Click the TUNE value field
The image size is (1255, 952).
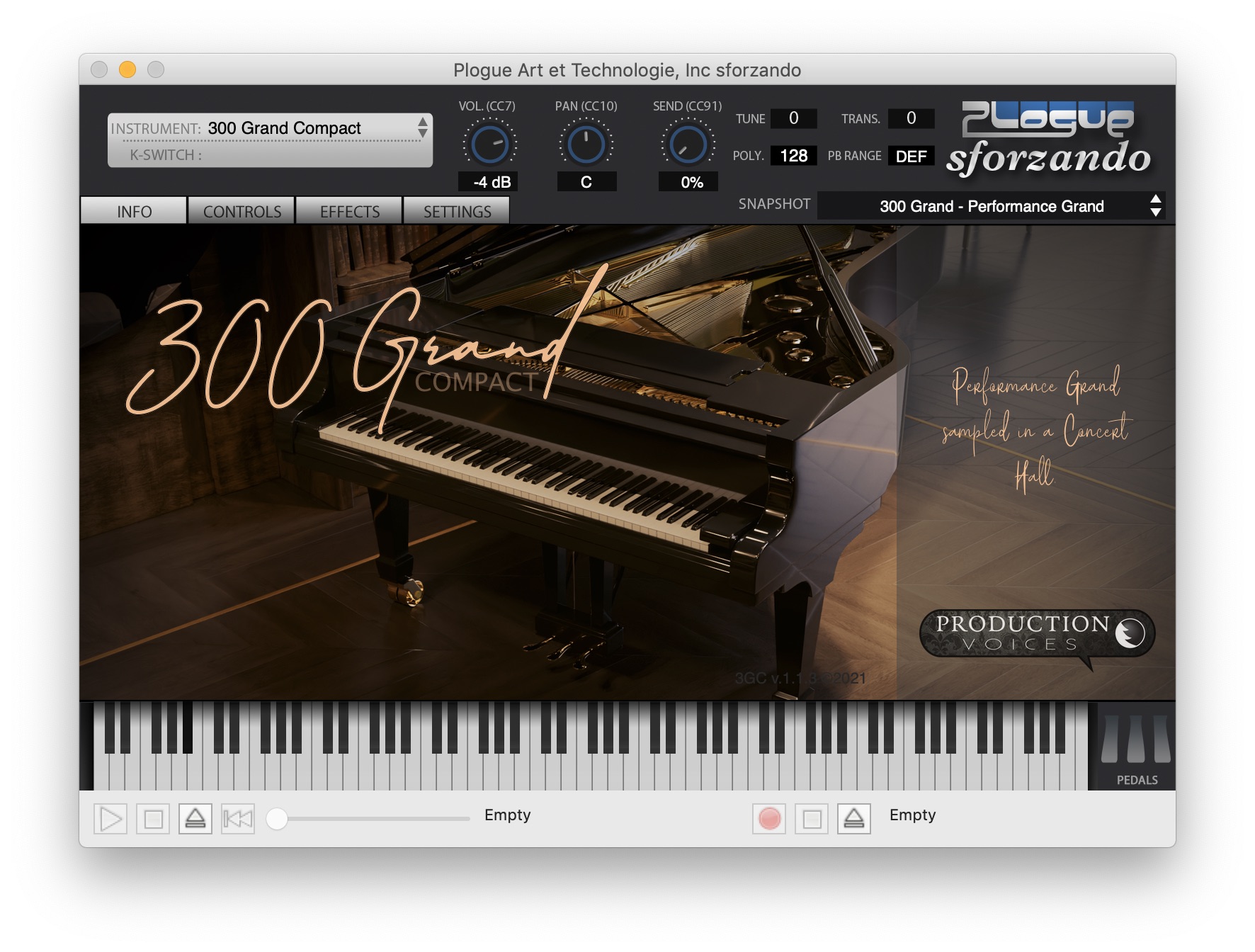point(793,118)
